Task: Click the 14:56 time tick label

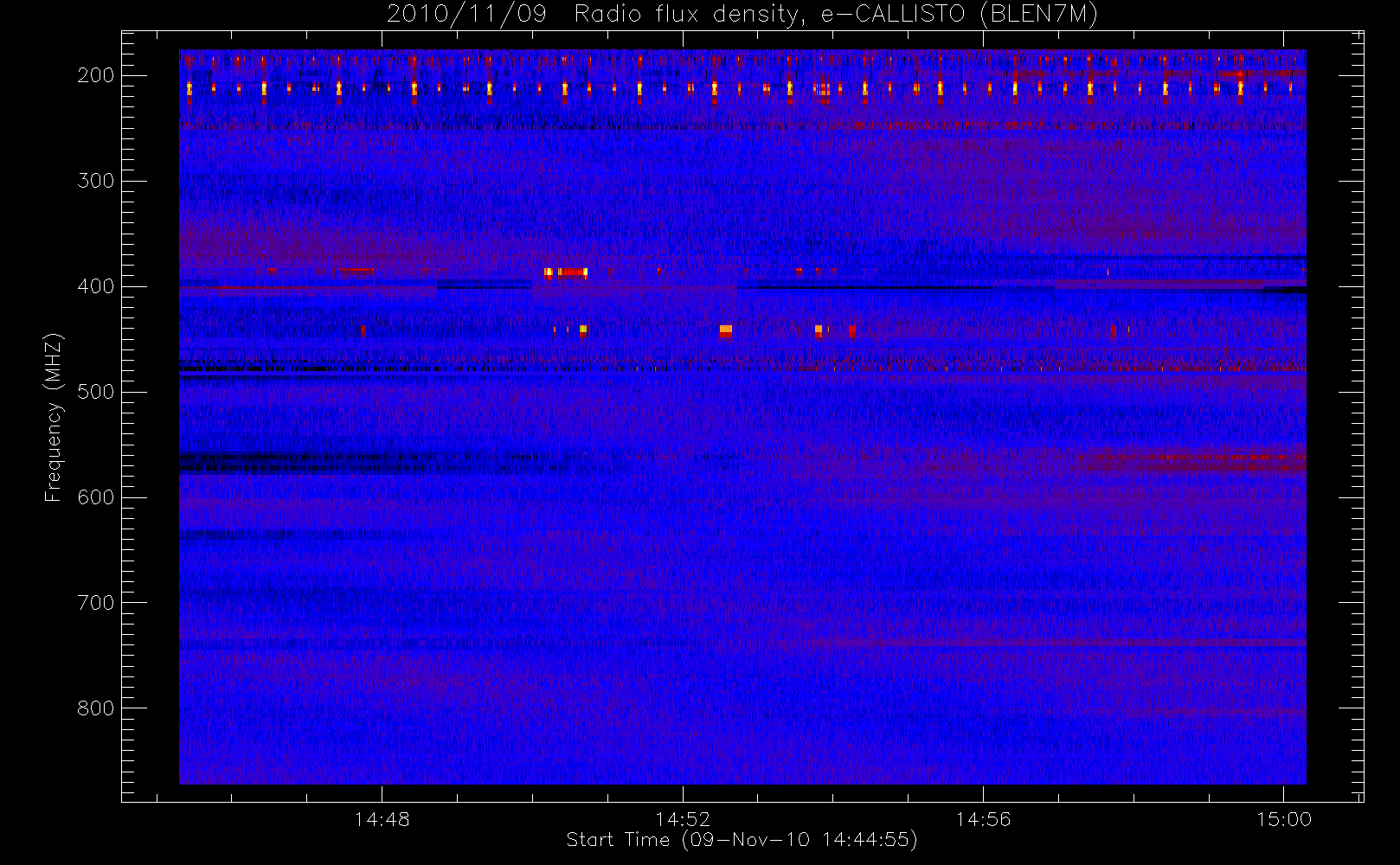Action: pyautogui.click(x=983, y=819)
